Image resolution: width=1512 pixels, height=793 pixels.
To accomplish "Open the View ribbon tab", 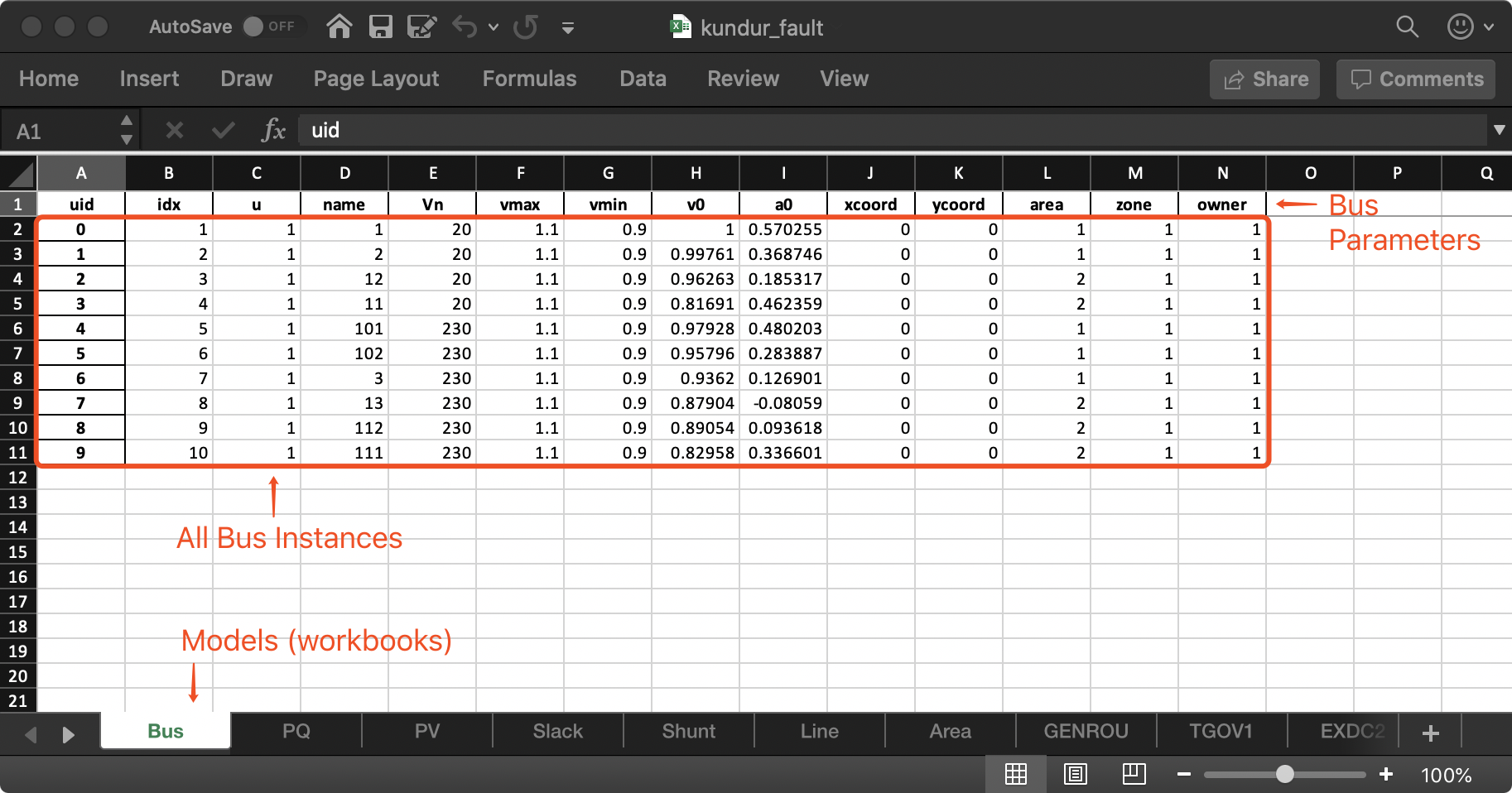I will tap(844, 79).
